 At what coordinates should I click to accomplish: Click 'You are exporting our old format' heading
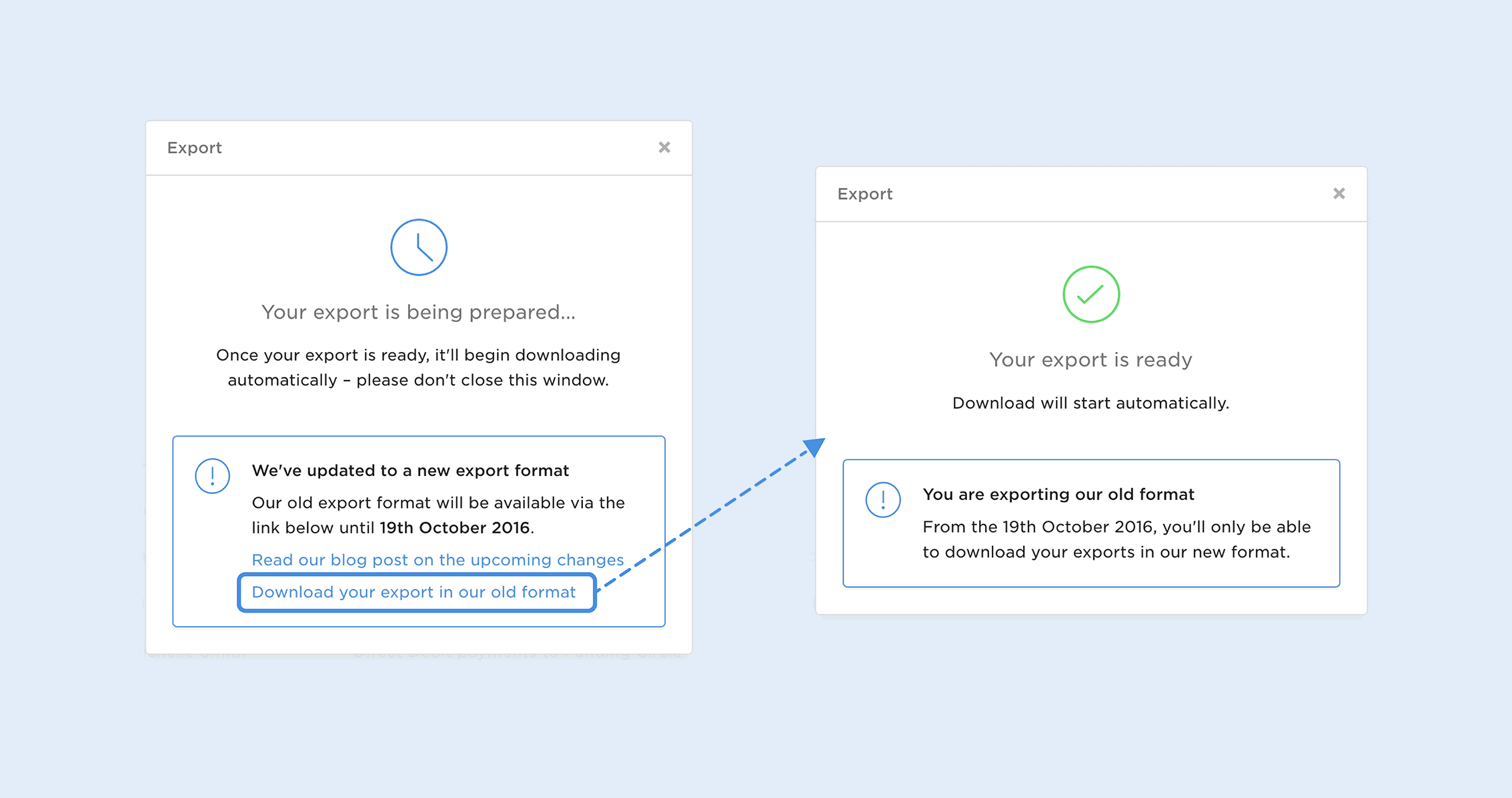[1058, 494]
